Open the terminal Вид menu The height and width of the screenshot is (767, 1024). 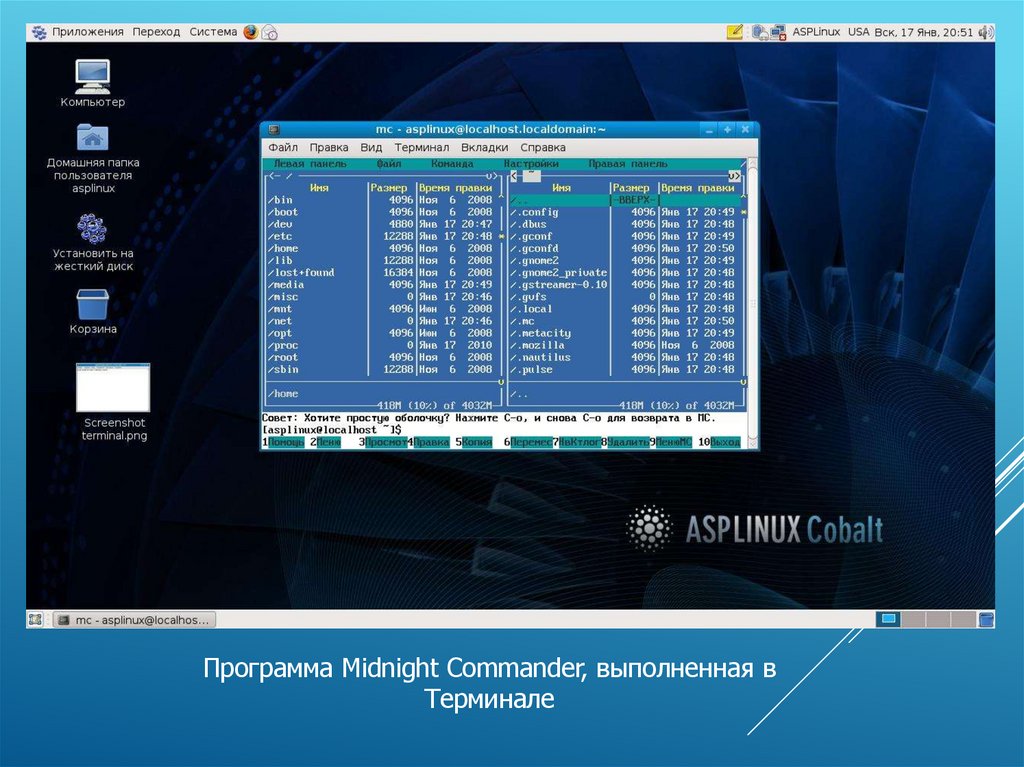point(371,148)
